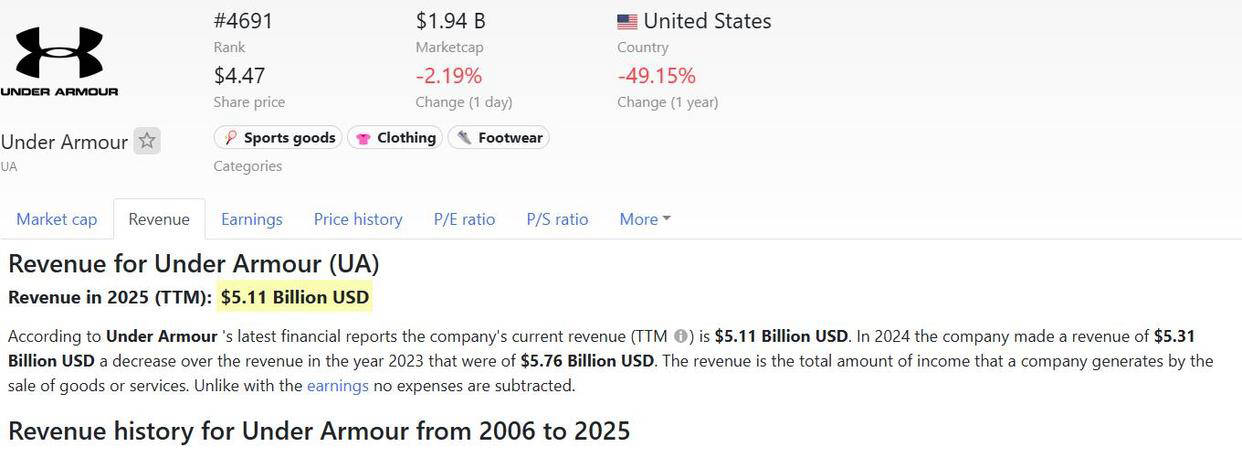Switch to the P/S ratio tab
Image resolution: width=1242 pixels, height=455 pixels.
click(557, 219)
